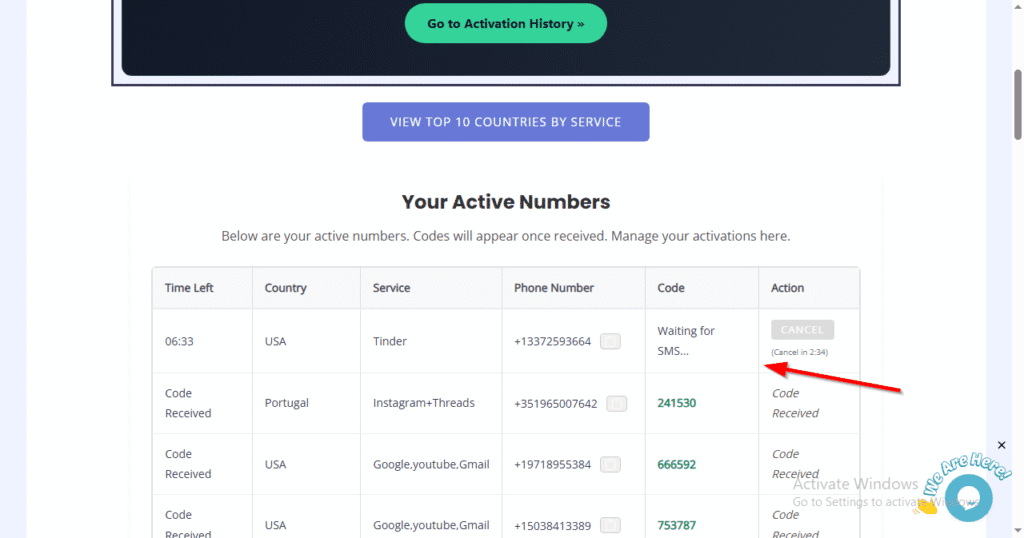
Task: Dismiss the chat widget with X
Action: (1002, 445)
